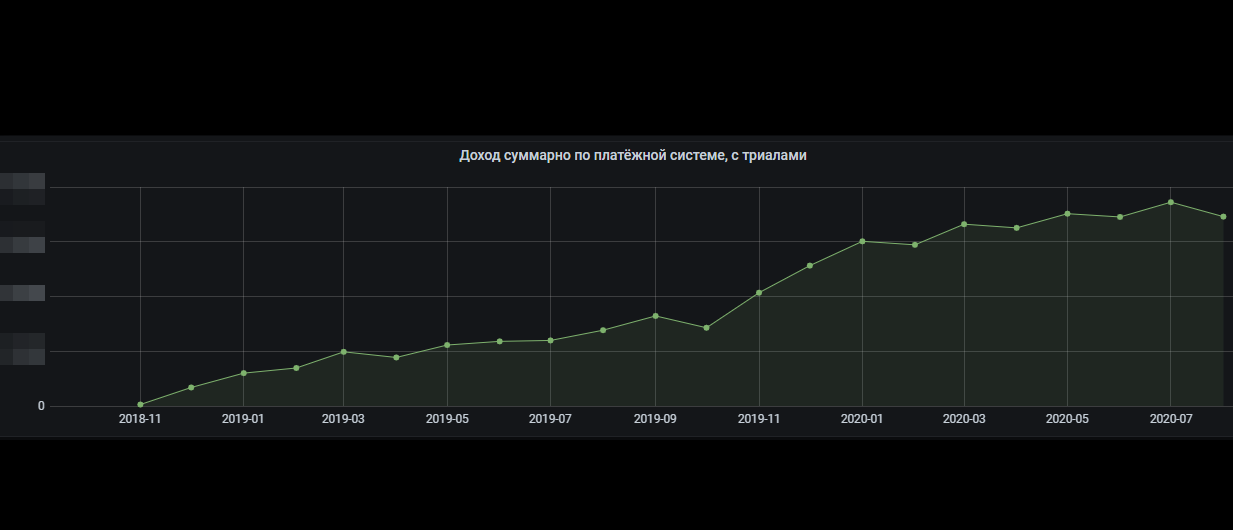The width and height of the screenshot is (1233, 530).
Task: Click the 2020-01 x-axis label
Action: coord(862,419)
